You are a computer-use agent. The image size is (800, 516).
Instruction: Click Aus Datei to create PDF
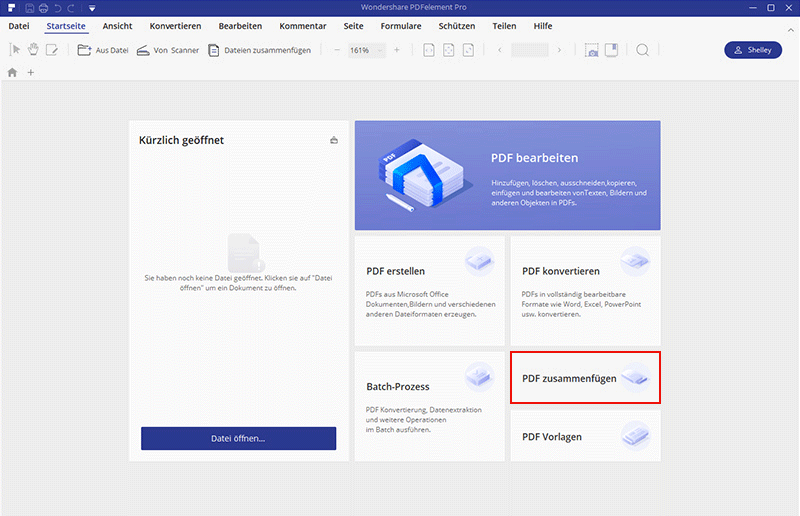(103, 50)
